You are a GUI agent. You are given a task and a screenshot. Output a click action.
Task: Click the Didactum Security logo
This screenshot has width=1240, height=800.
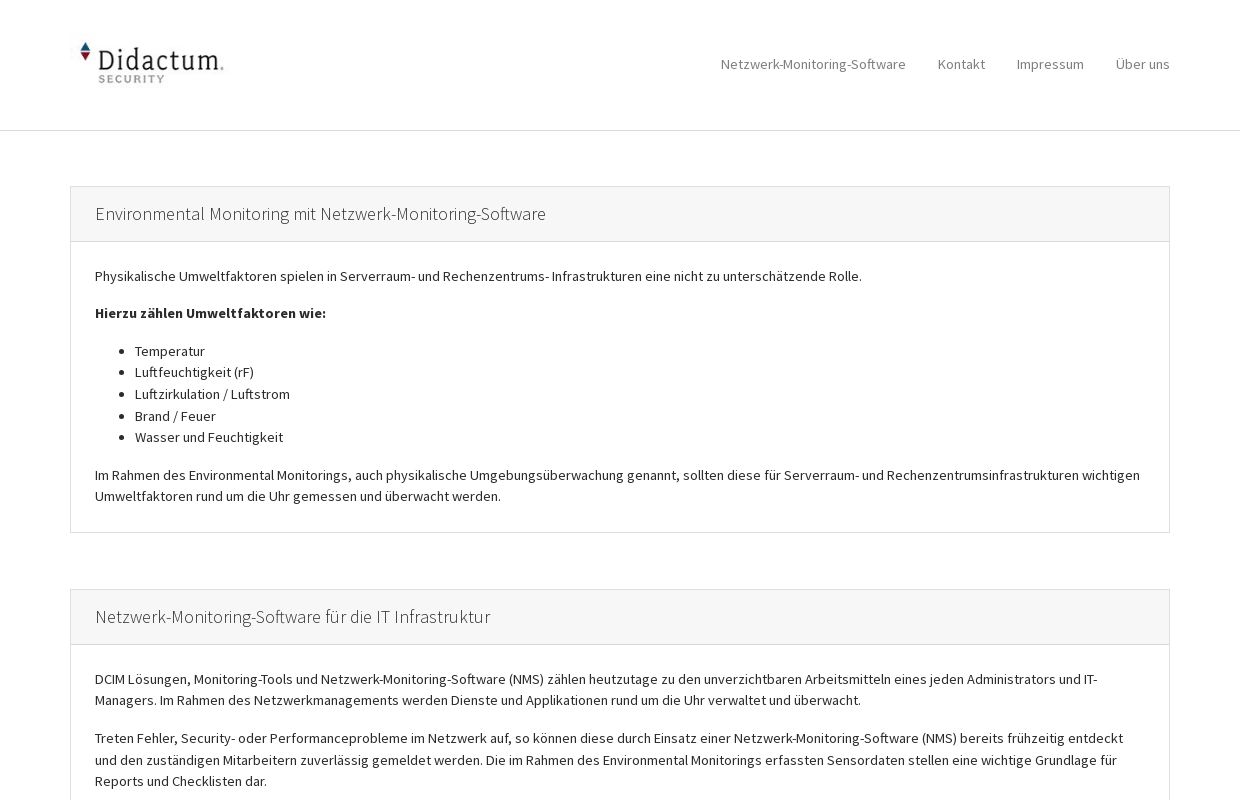[x=152, y=62]
